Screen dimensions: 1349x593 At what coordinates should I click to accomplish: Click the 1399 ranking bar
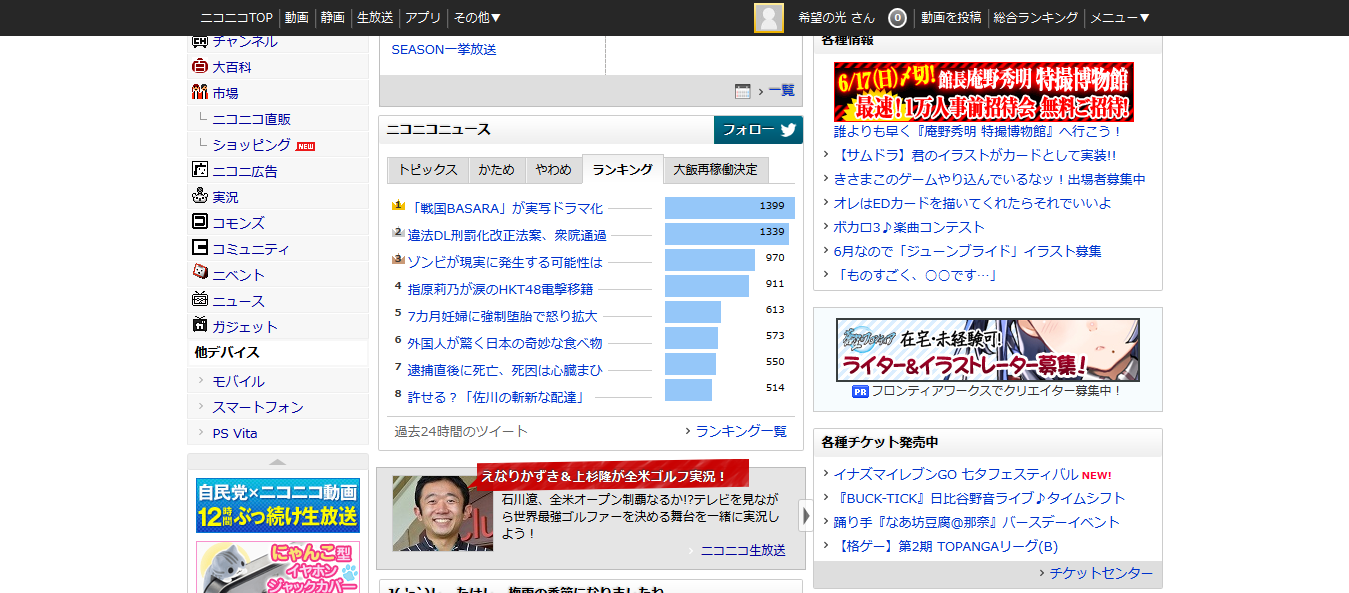point(730,208)
